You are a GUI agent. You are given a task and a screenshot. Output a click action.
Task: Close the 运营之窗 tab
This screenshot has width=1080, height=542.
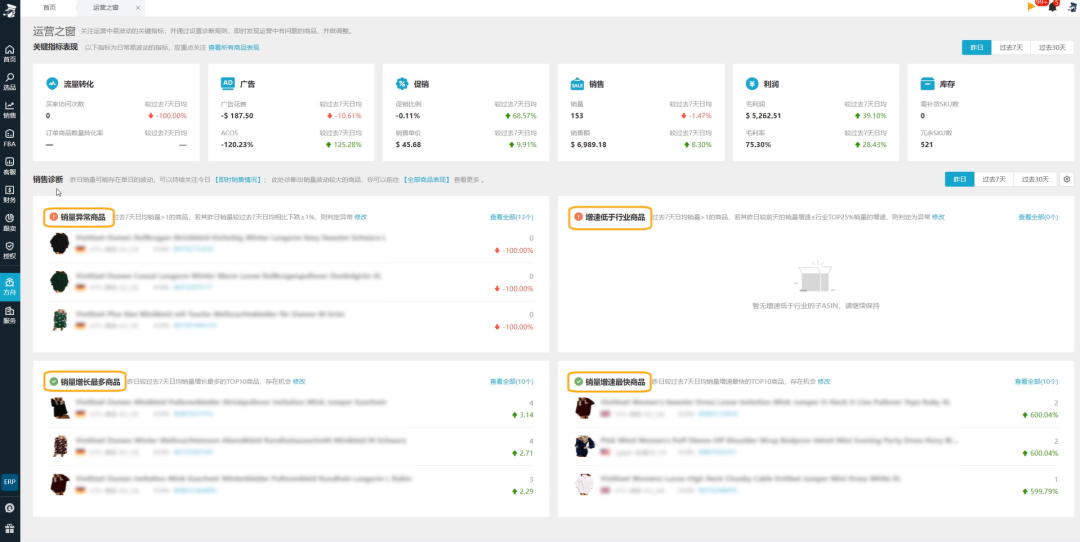138,8
